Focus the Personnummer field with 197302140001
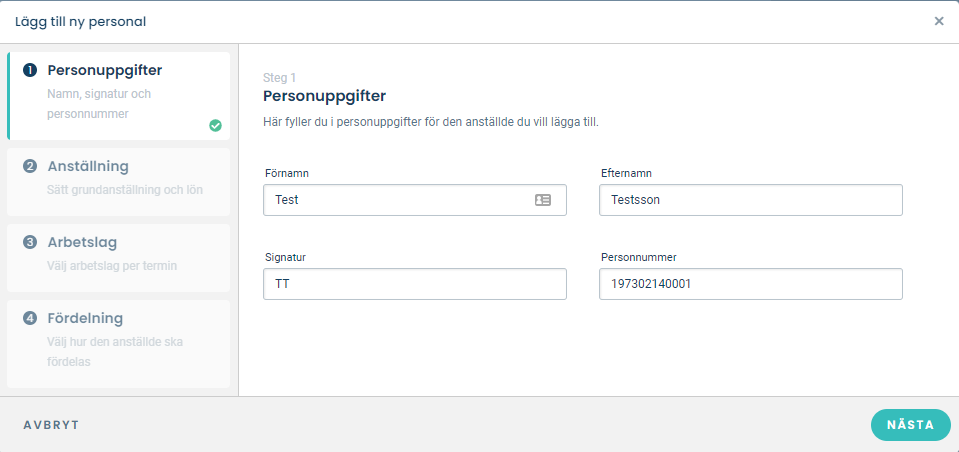The height and width of the screenshot is (452, 959). 750,284
